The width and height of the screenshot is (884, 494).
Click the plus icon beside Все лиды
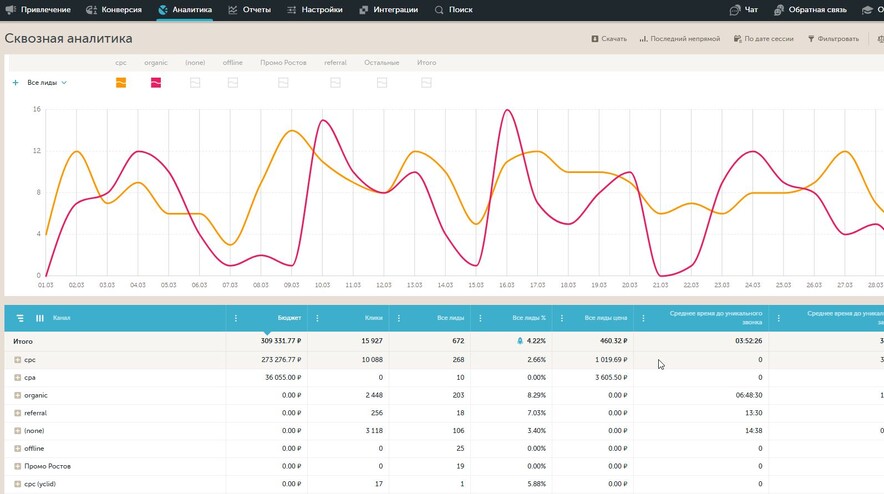click(15, 82)
